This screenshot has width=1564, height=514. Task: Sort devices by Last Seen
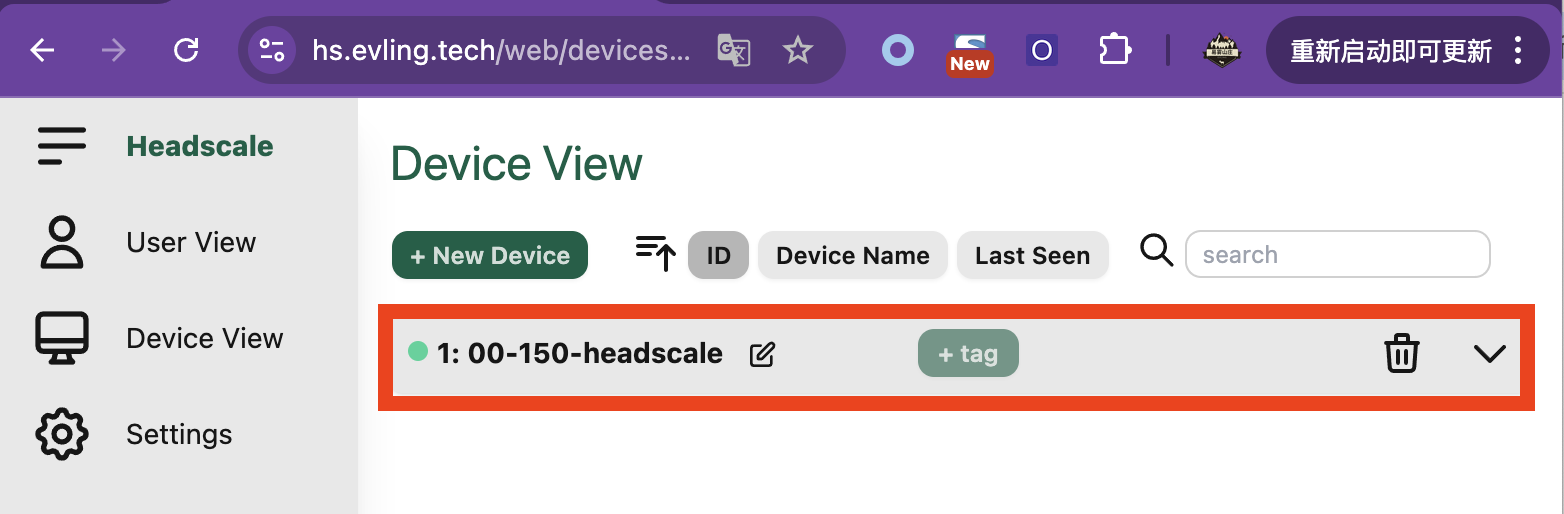[x=1033, y=255]
